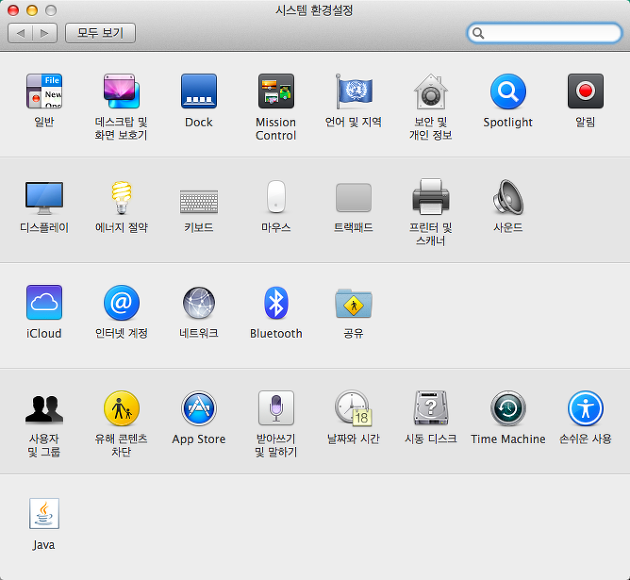Open 디스플레이 display preferences
This screenshot has width=630, height=580.
[x=44, y=197]
